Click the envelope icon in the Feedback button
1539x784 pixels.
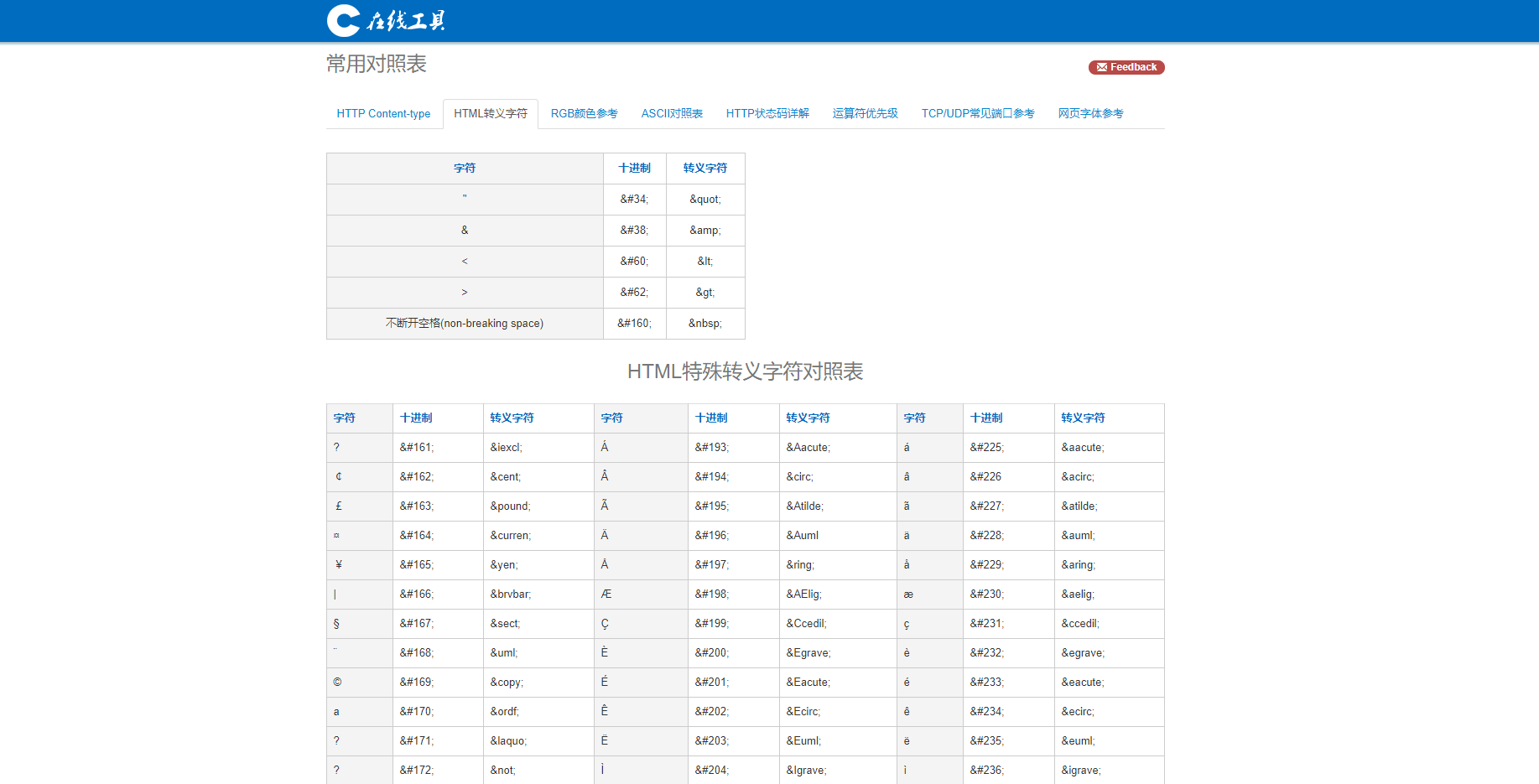[1101, 67]
